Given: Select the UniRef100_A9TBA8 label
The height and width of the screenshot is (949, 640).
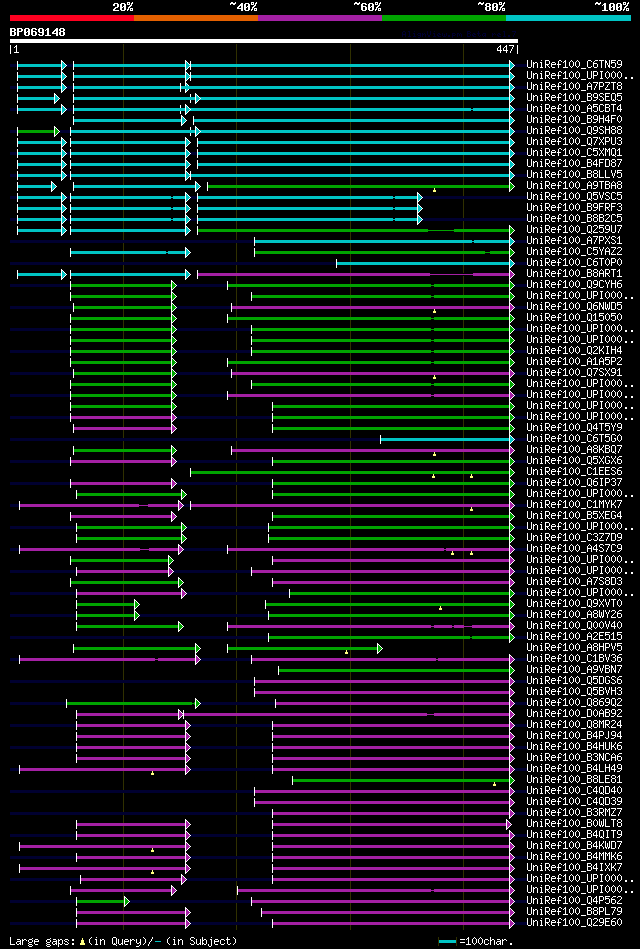Looking at the screenshot, I should [x=574, y=185].
